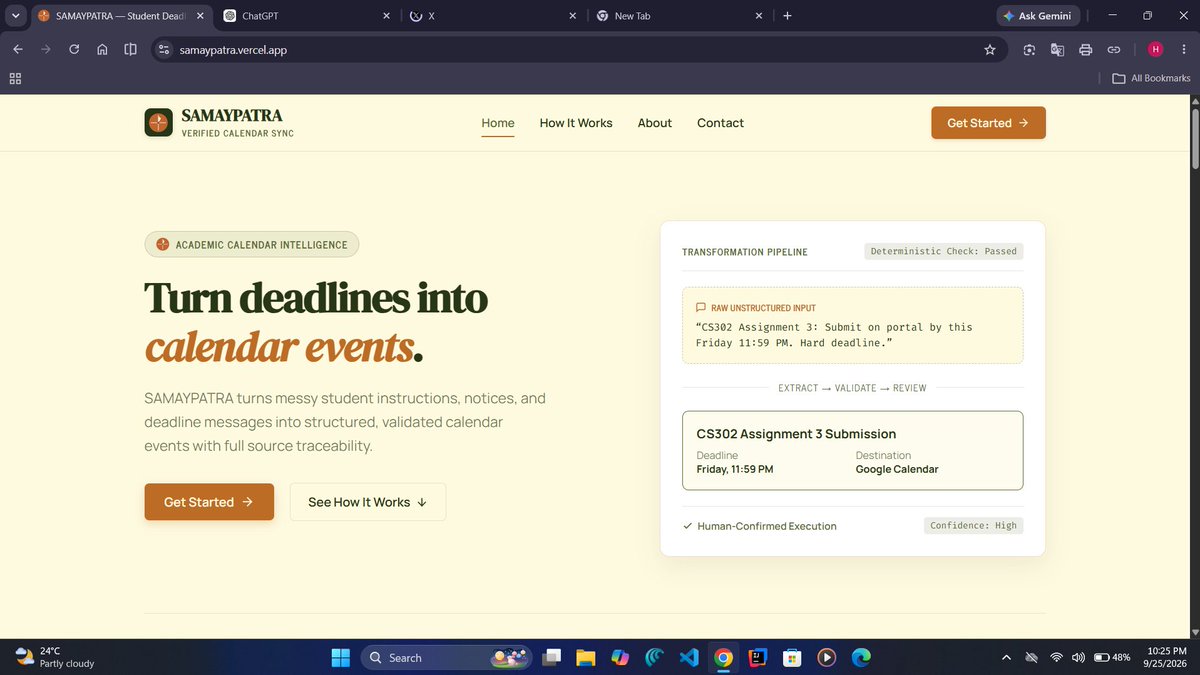Open a new tab with the plus icon
The image size is (1200, 675).
click(787, 16)
